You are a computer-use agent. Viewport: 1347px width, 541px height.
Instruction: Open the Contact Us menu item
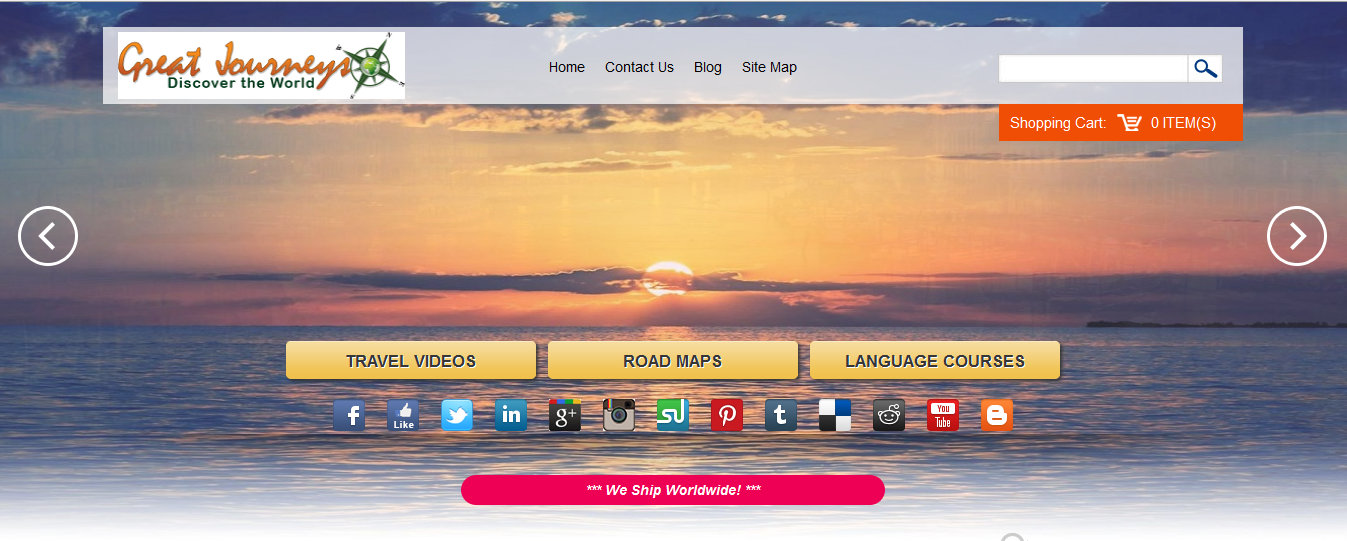639,68
